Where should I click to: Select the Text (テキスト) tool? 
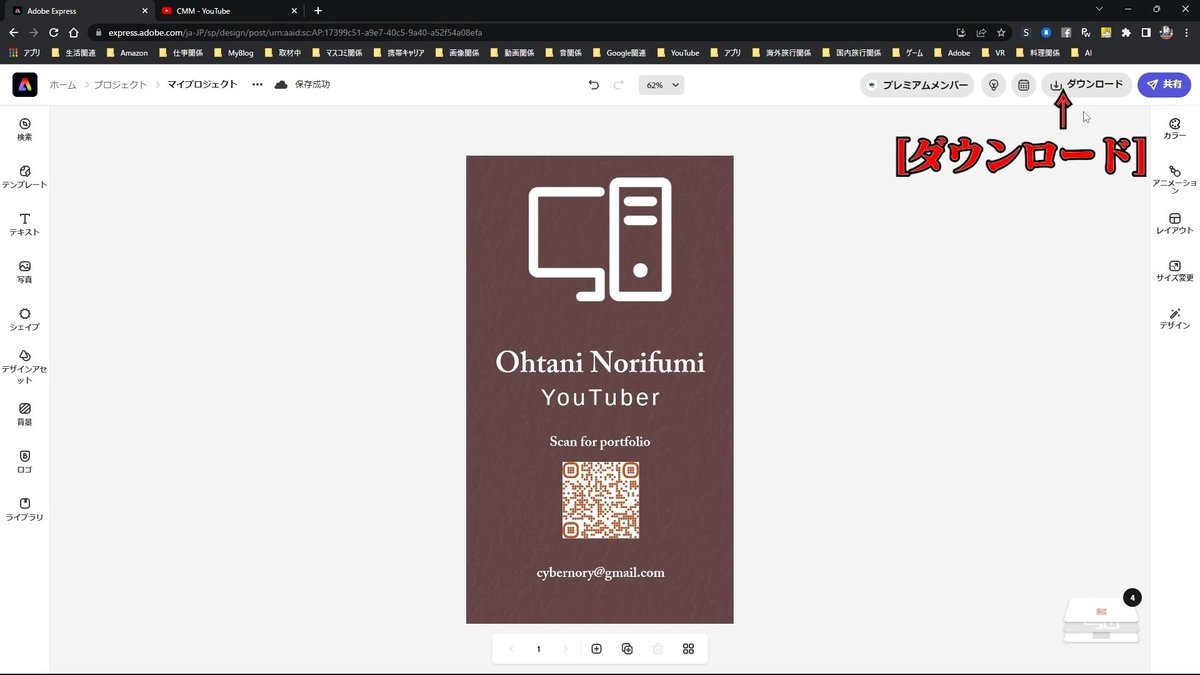25,224
